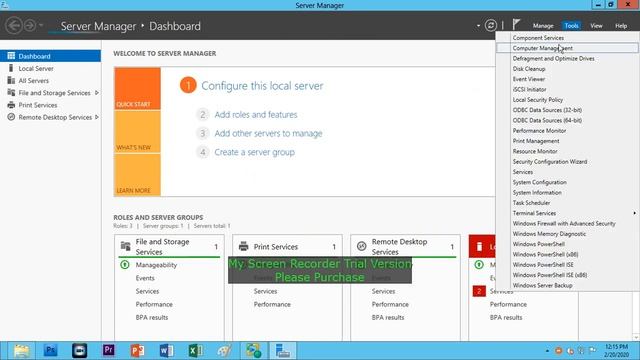This screenshot has height=360, width=640.
Task: Click Configure this local server link
Action: [262, 86]
